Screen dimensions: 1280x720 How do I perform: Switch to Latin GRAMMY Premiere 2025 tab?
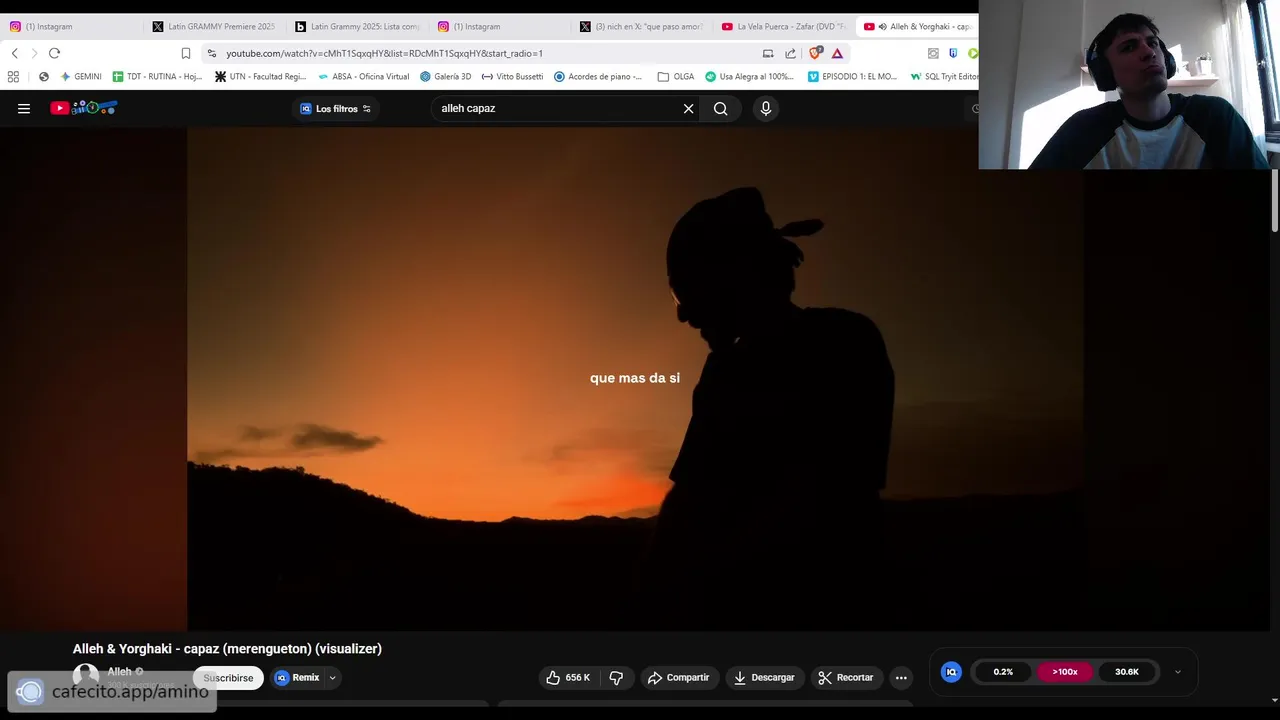tap(215, 27)
